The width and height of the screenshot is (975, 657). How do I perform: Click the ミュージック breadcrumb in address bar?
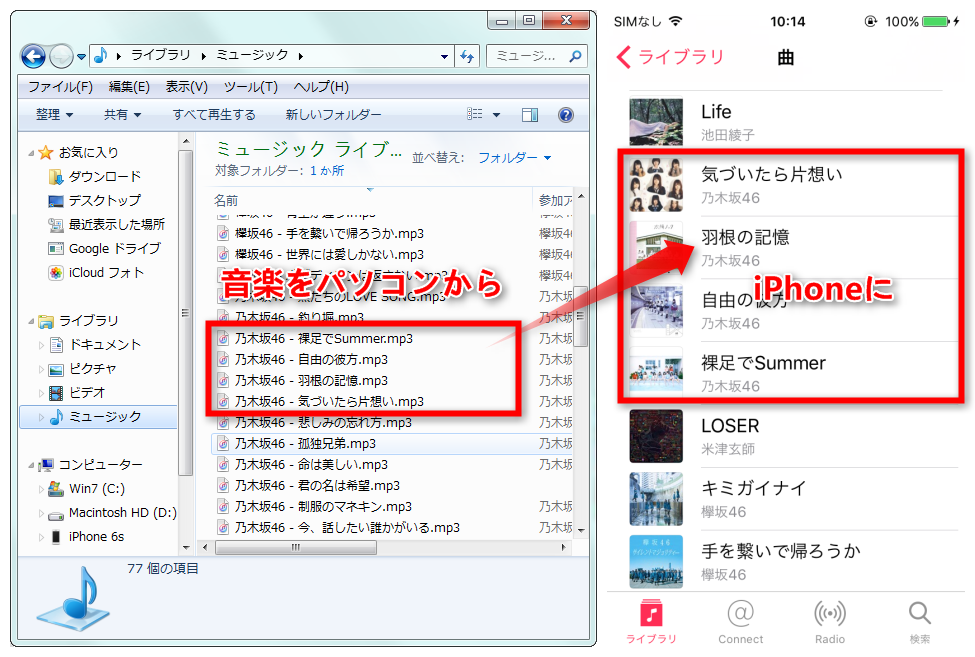click(252, 55)
